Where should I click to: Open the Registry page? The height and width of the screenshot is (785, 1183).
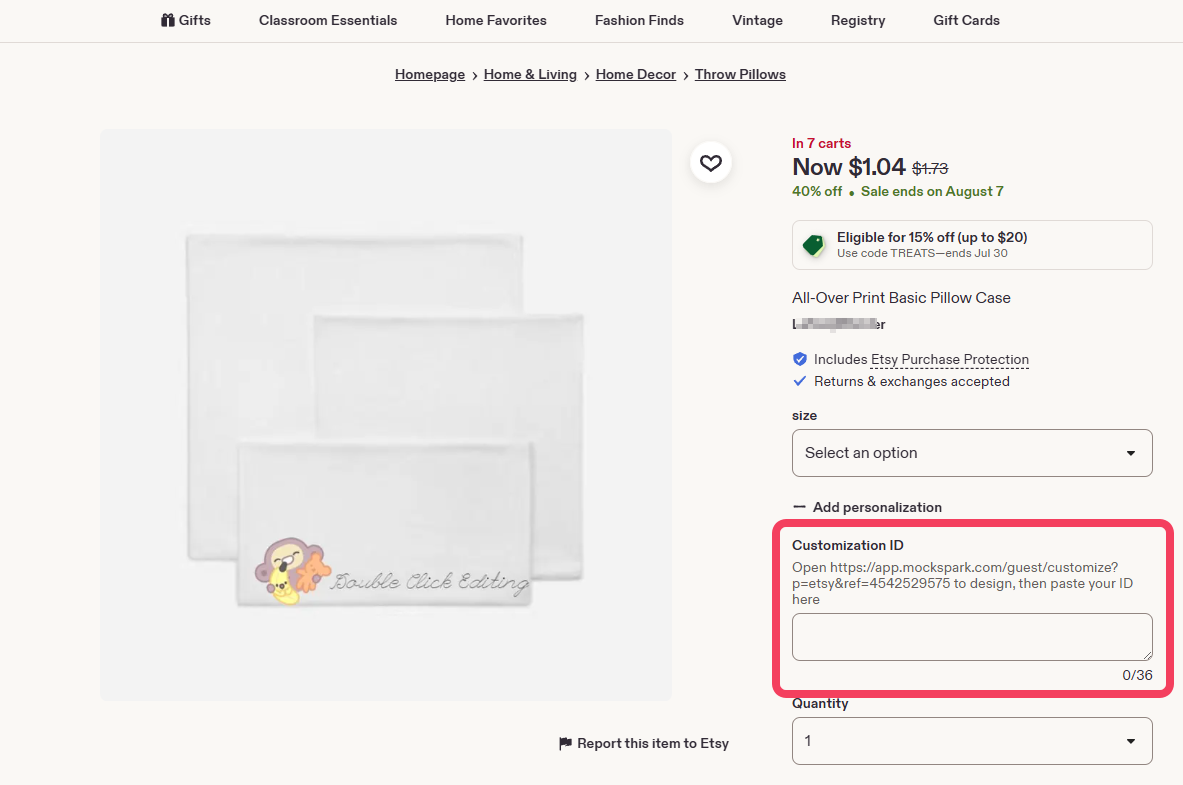tap(858, 20)
